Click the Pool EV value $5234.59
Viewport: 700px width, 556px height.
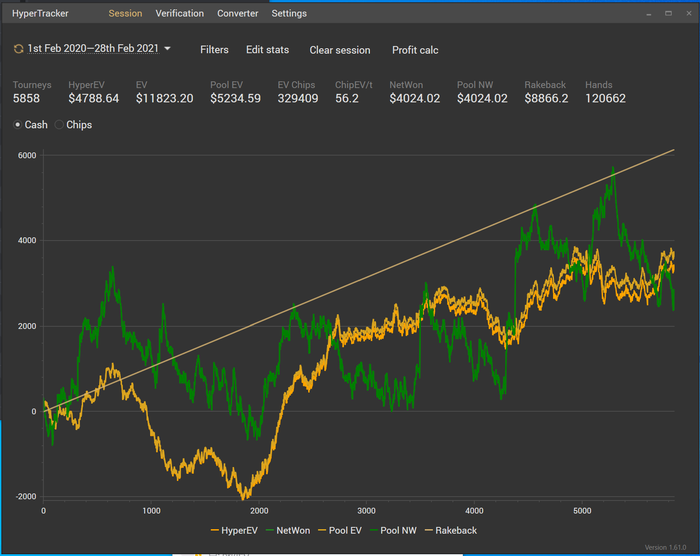click(235, 98)
